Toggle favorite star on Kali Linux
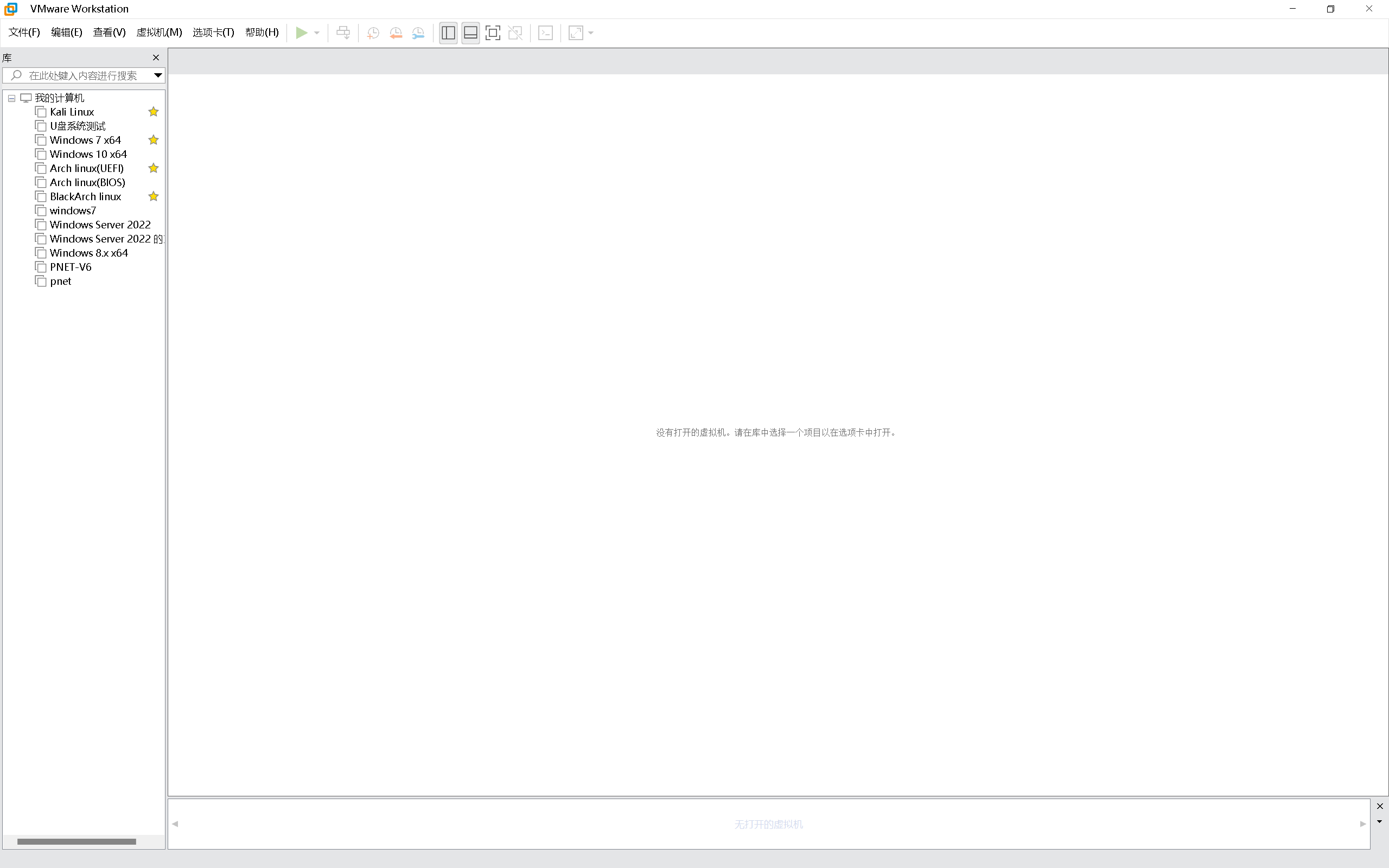 coord(153,112)
